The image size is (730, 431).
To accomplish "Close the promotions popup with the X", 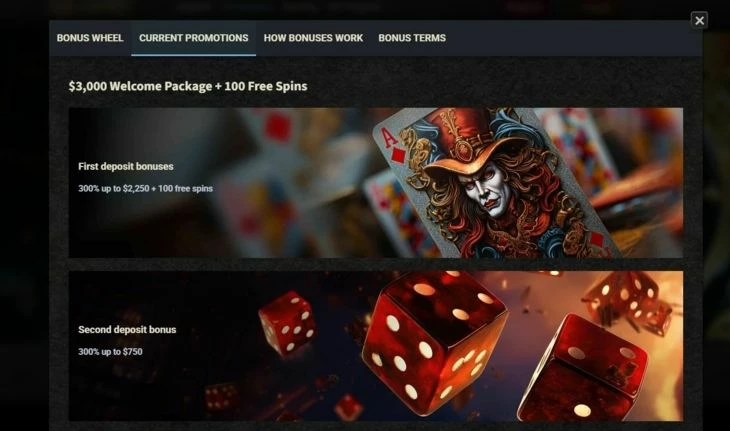I will 699,20.
